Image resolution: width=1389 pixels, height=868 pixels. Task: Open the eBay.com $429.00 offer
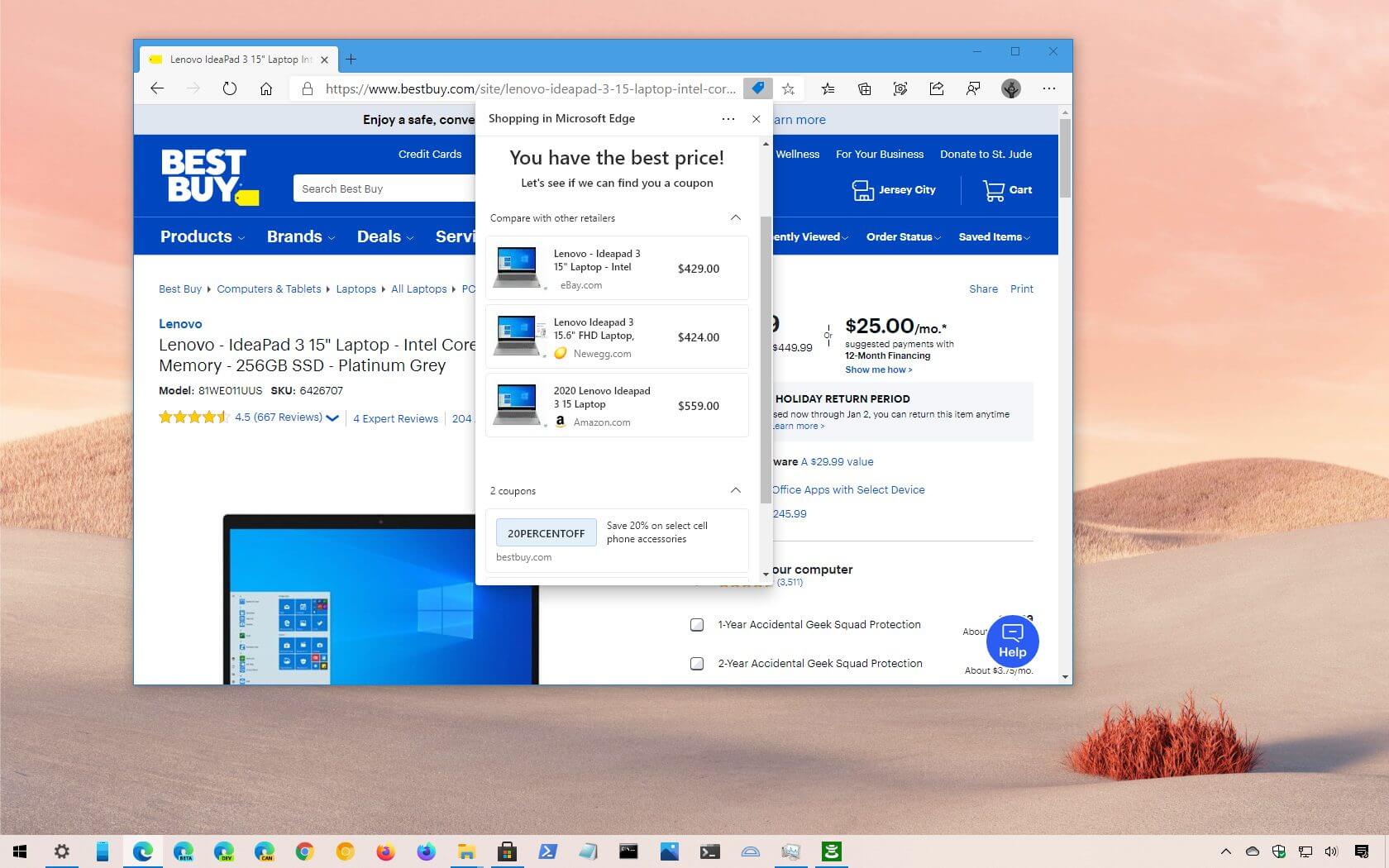(617, 268)
